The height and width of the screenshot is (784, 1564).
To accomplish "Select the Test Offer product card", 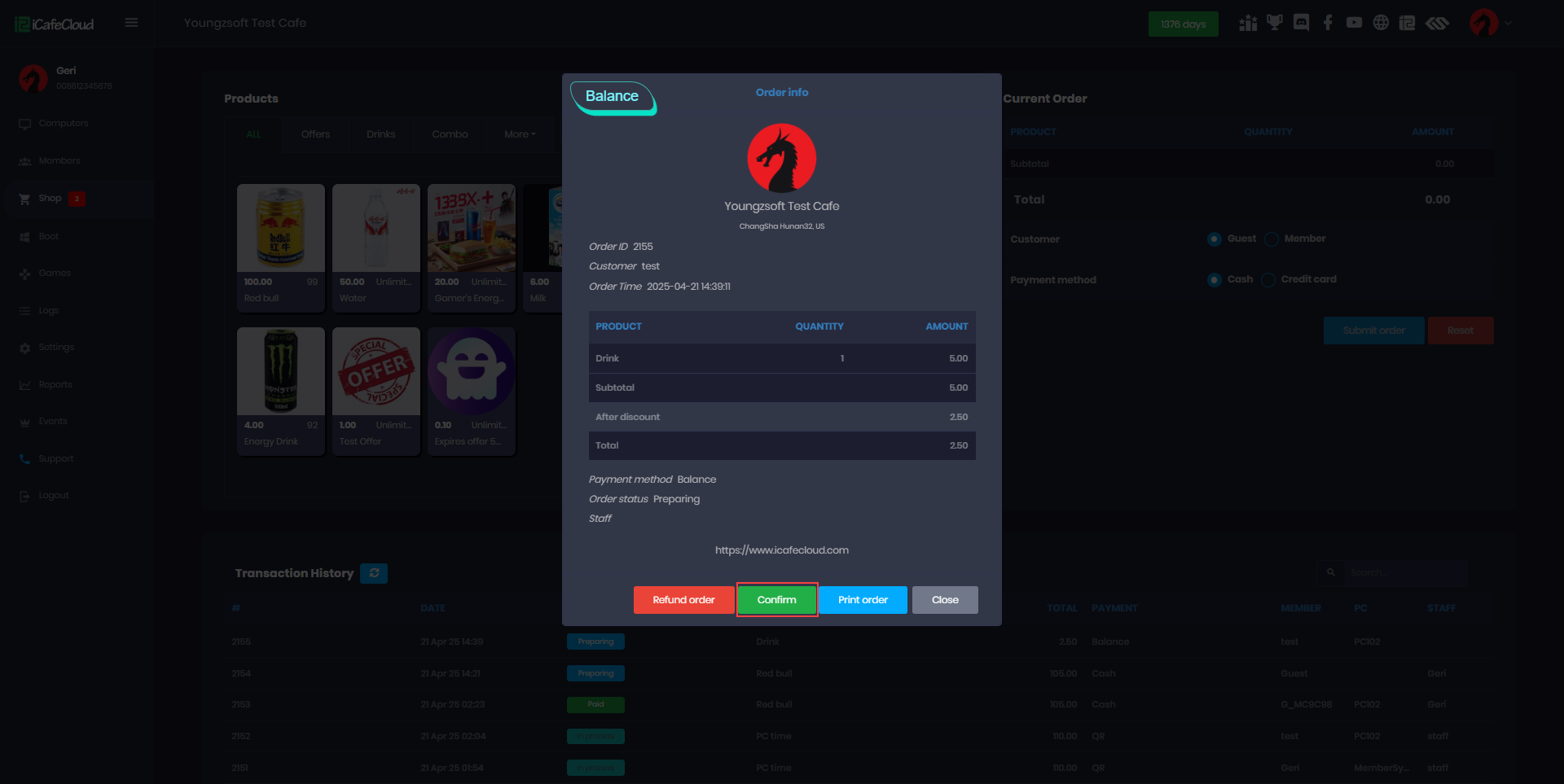I will point(376,392).
